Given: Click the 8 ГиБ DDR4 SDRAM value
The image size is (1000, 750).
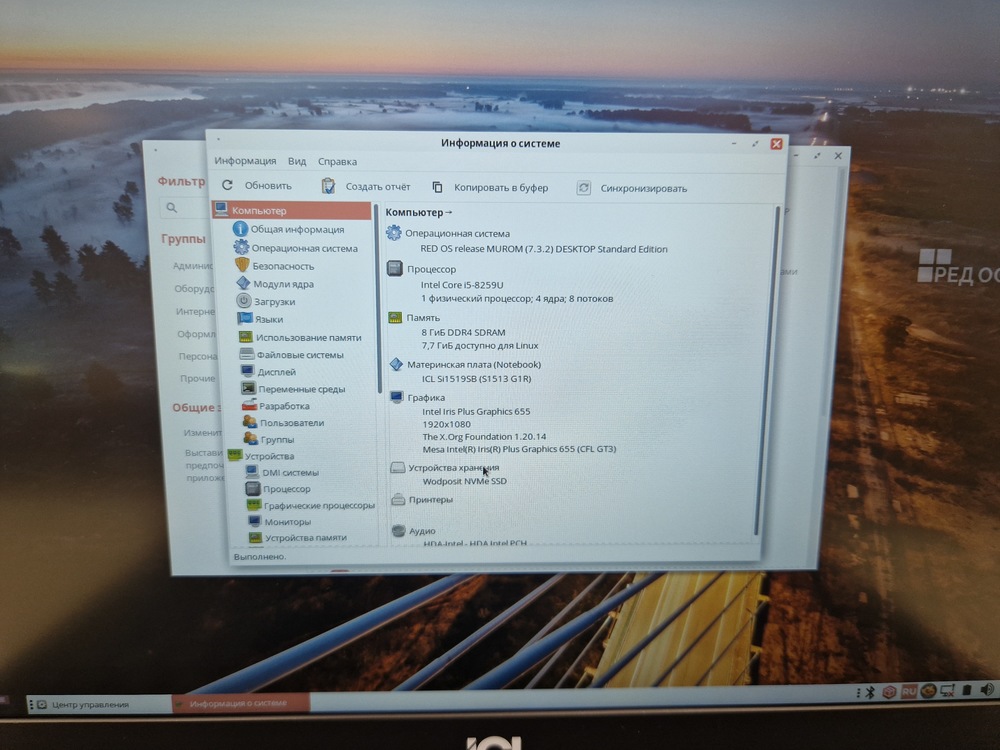Looking at the screenshot, I should click(x=463, y=332).
